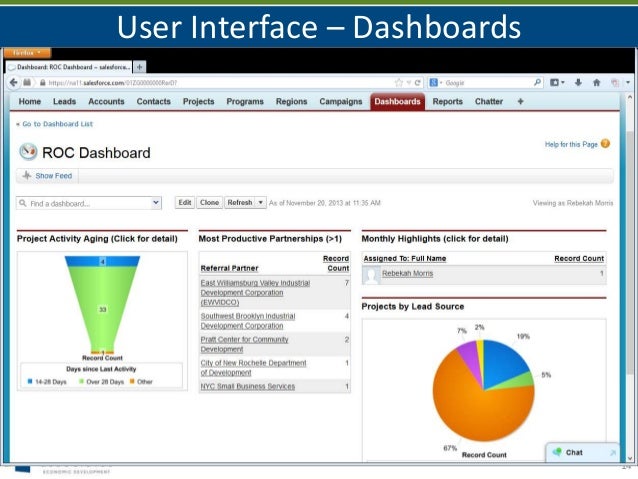Viewport: 638px width, 479px height.
Task: Open the Campaigns tab
Action: tap(341, 101)
